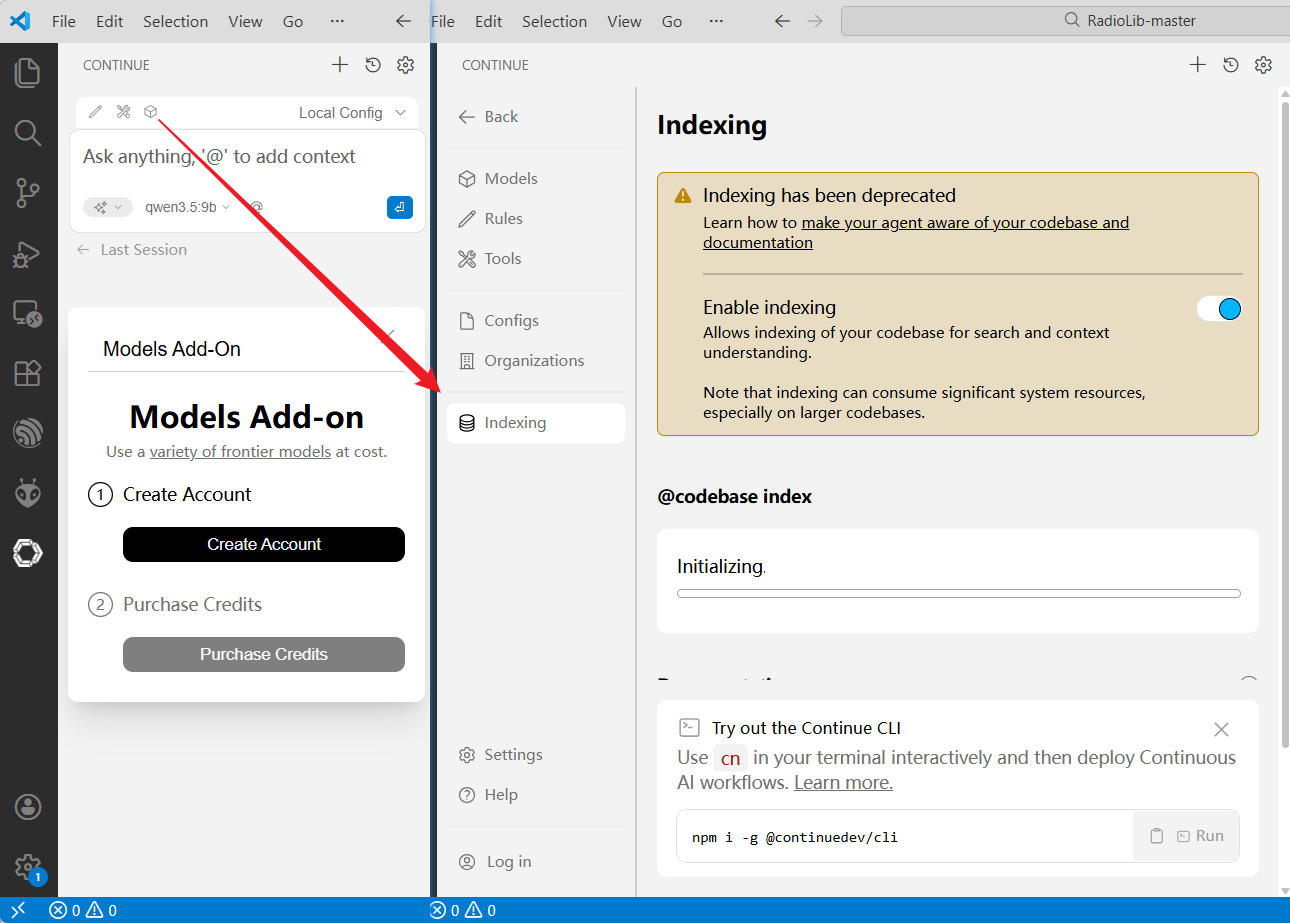The width and height of the screenshot is (1290, 923).
Task: Select Rules in settings sidebar
Action: tap(536, 218)
